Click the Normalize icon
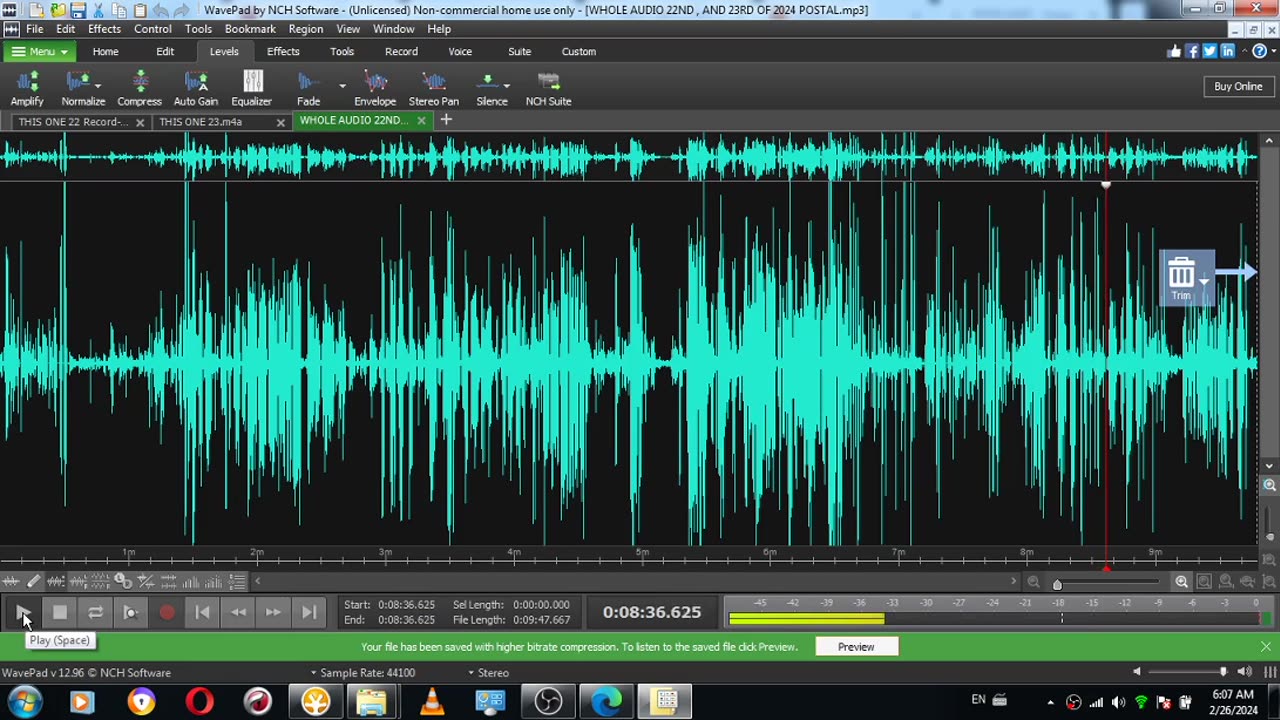The width and height of the screenshot is (1280, 720). [78, 82]
